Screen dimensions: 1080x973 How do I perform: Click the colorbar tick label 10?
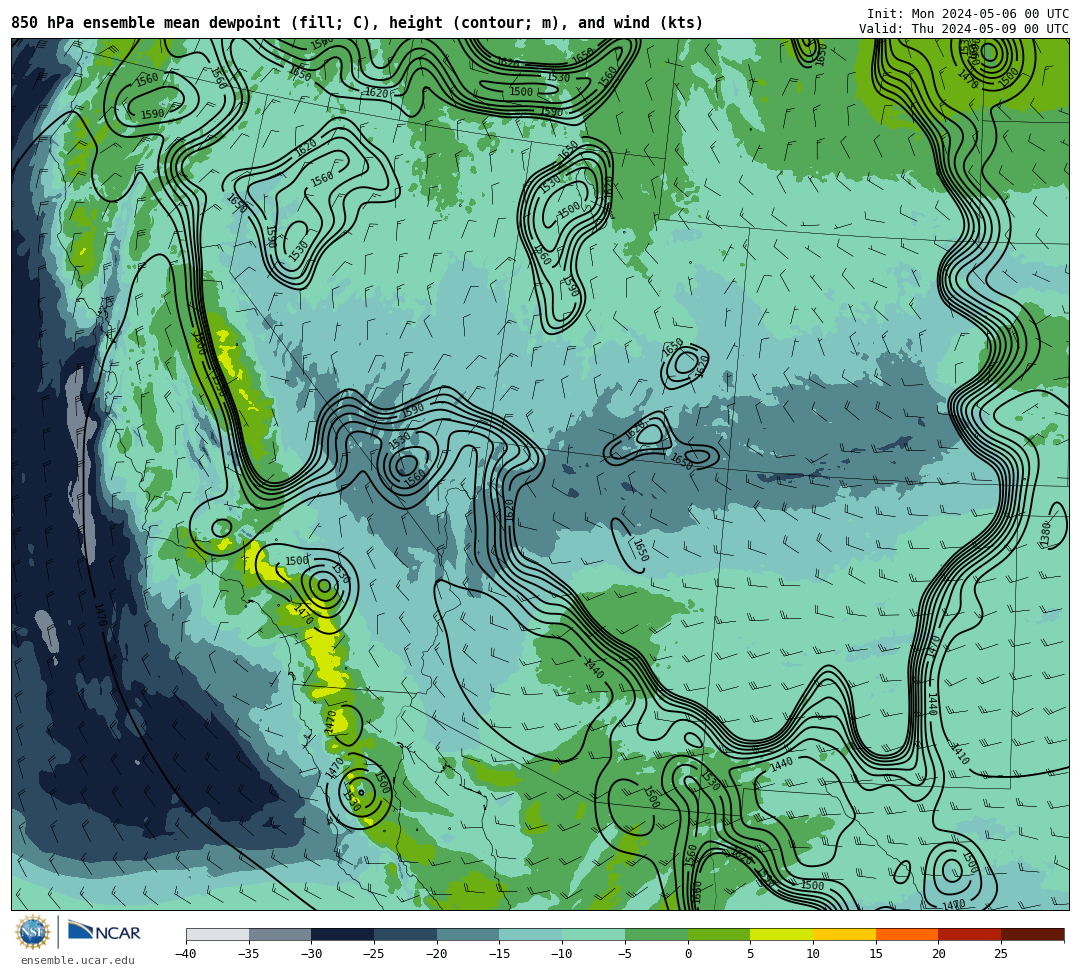pos(813,954)
